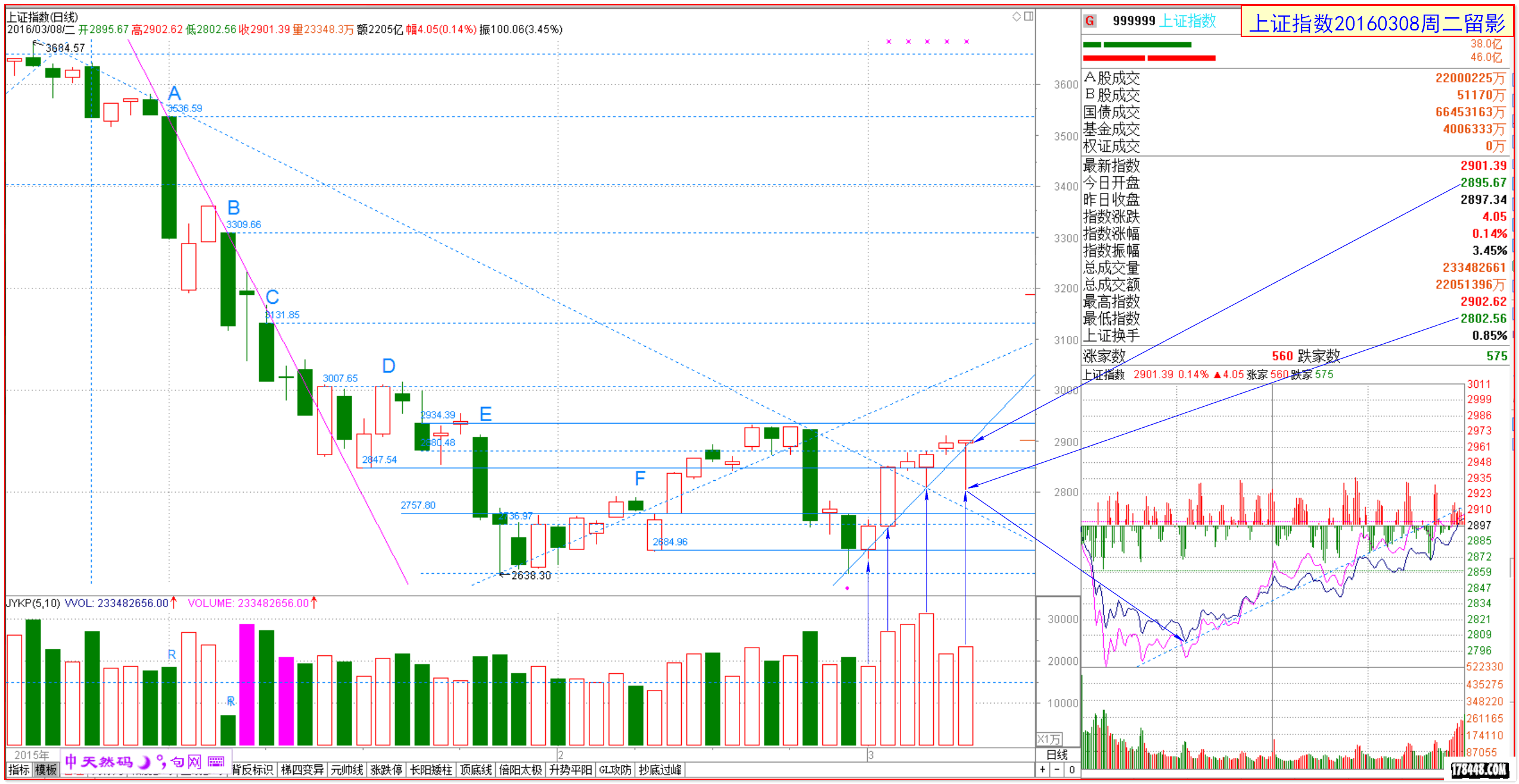Screen dimensions: 1519x784
Task: Select the GL攻防 indicator tab
Action: tap(615, 770)
